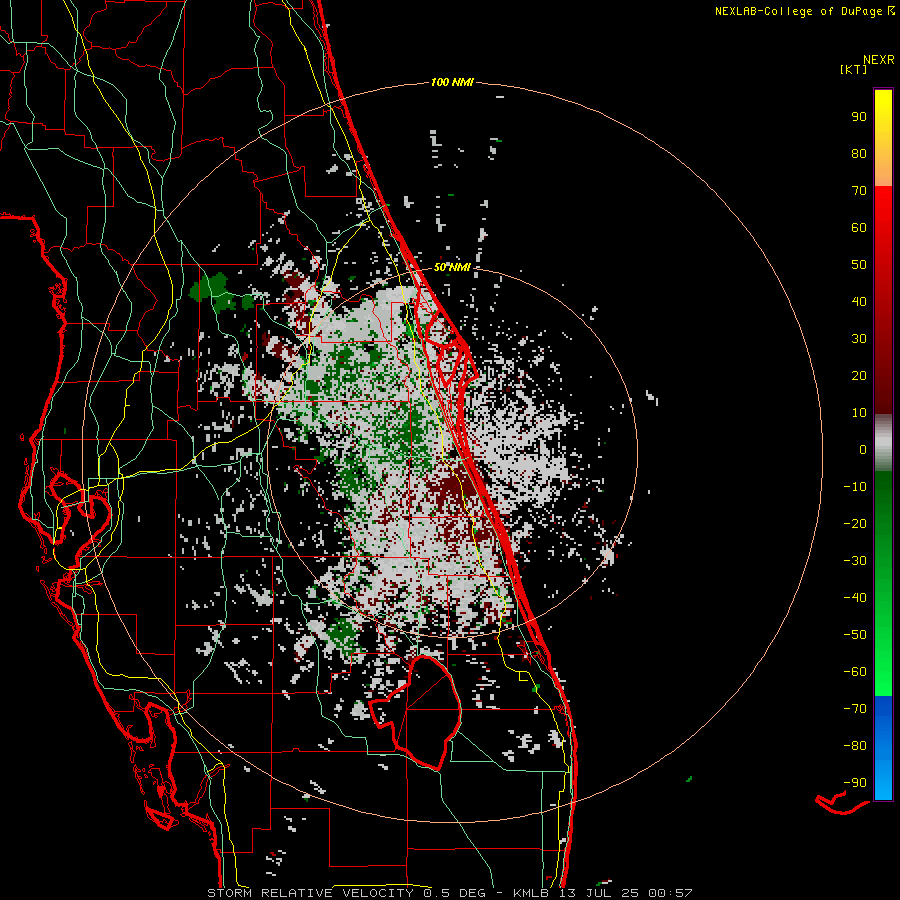
Task: Select the -70 value on velocity scale
Action: [855, 709]
